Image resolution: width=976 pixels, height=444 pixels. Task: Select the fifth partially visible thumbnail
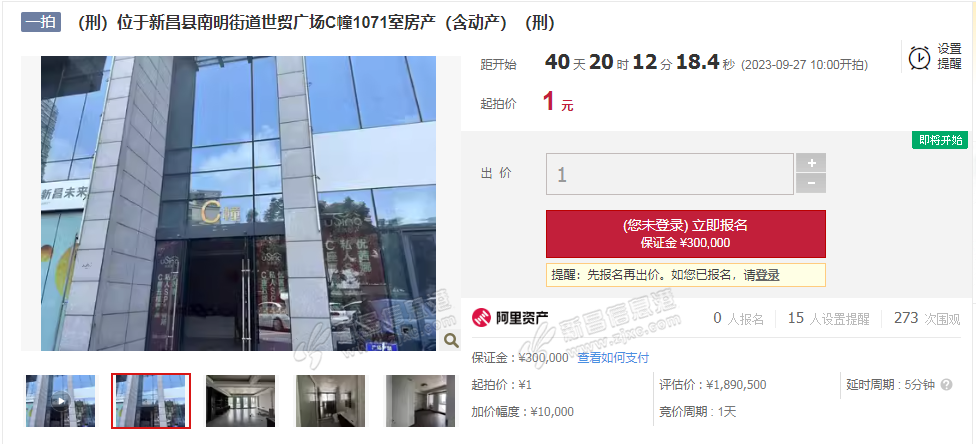coord(420,400)
